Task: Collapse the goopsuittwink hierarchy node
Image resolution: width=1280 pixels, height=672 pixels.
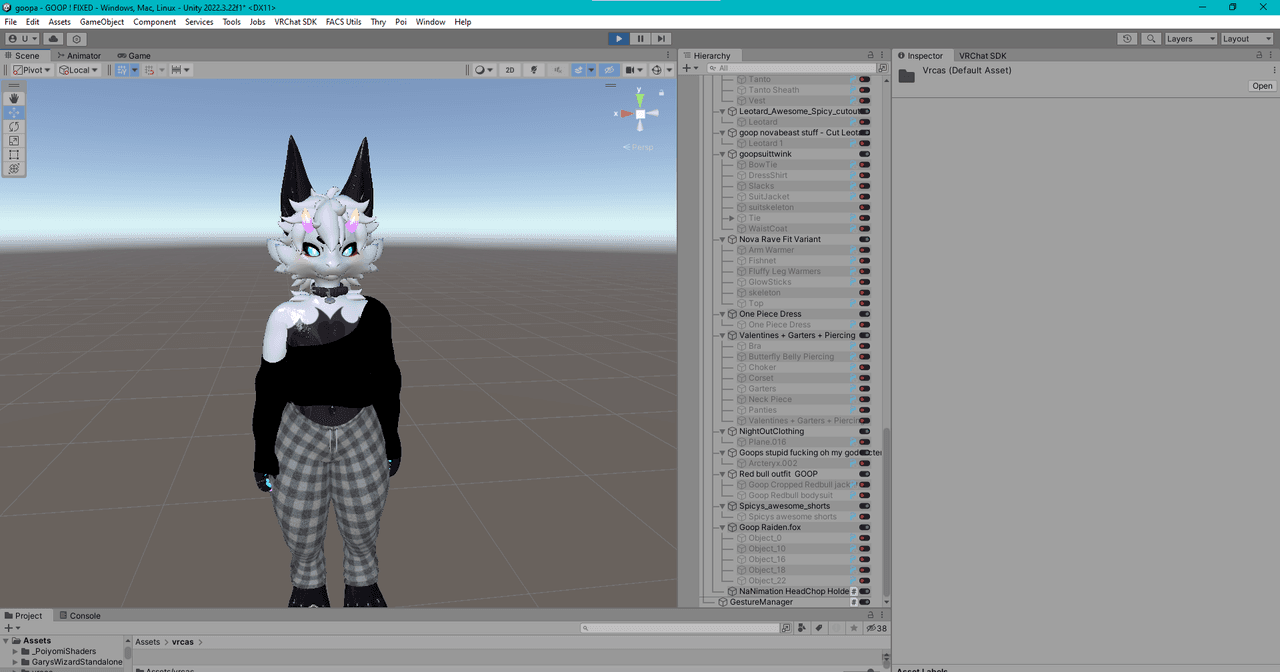Action: click(723, 154)
